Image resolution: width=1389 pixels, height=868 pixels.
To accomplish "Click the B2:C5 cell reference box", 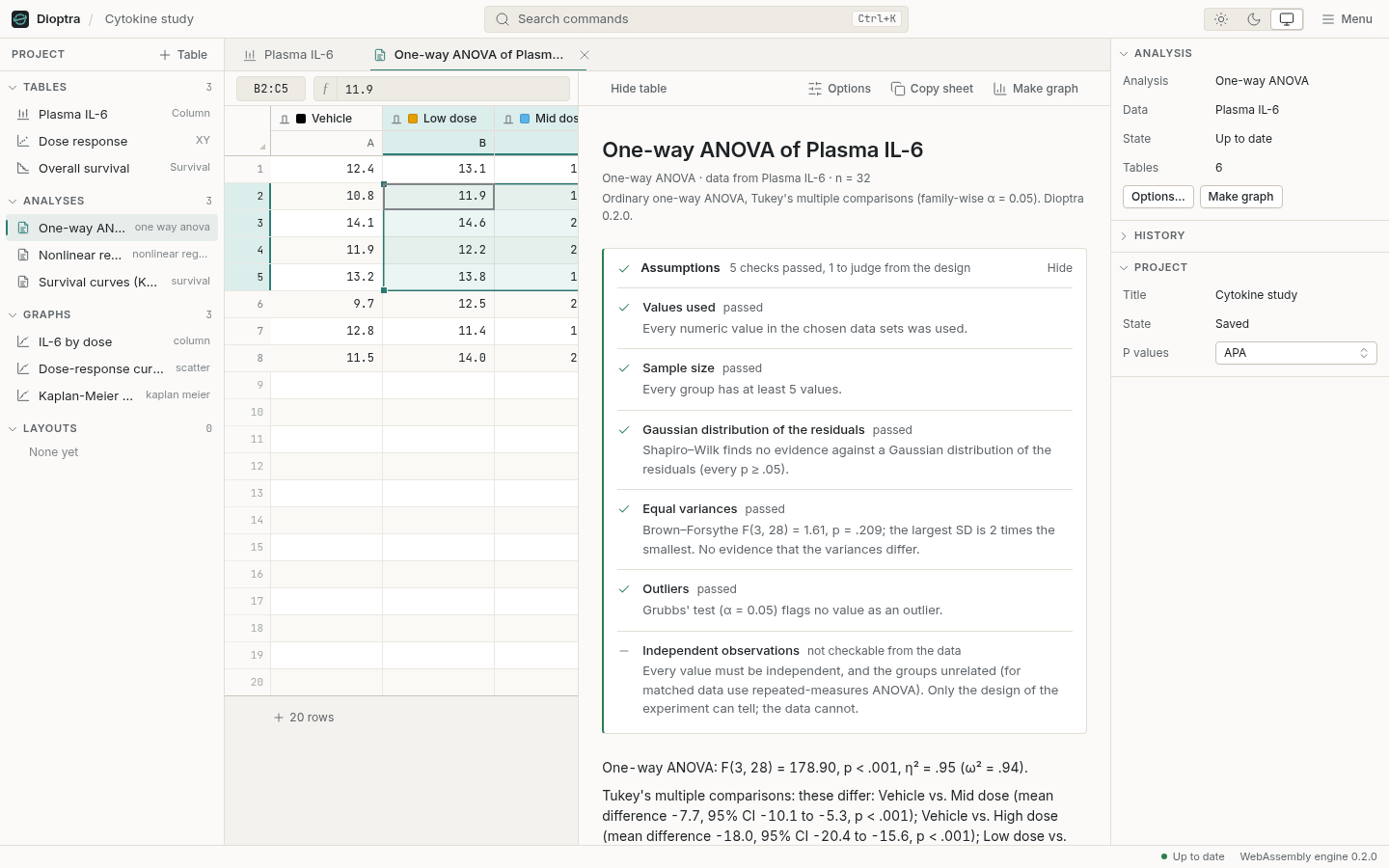I will [x=271, y=89].
